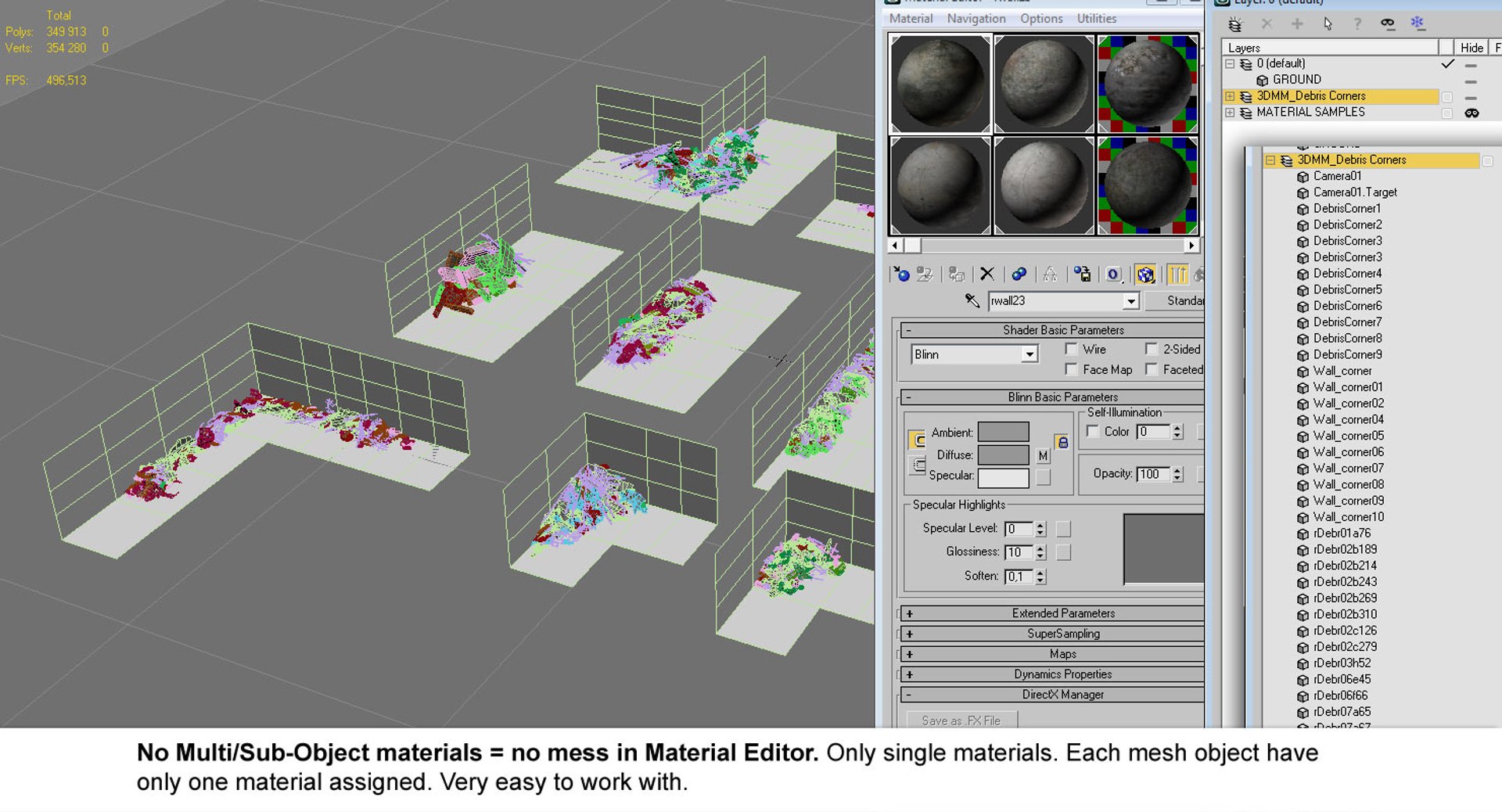The image size is (1502, 812).
Task: Click the lock button beside Ambient label
Action: (917, 440)
